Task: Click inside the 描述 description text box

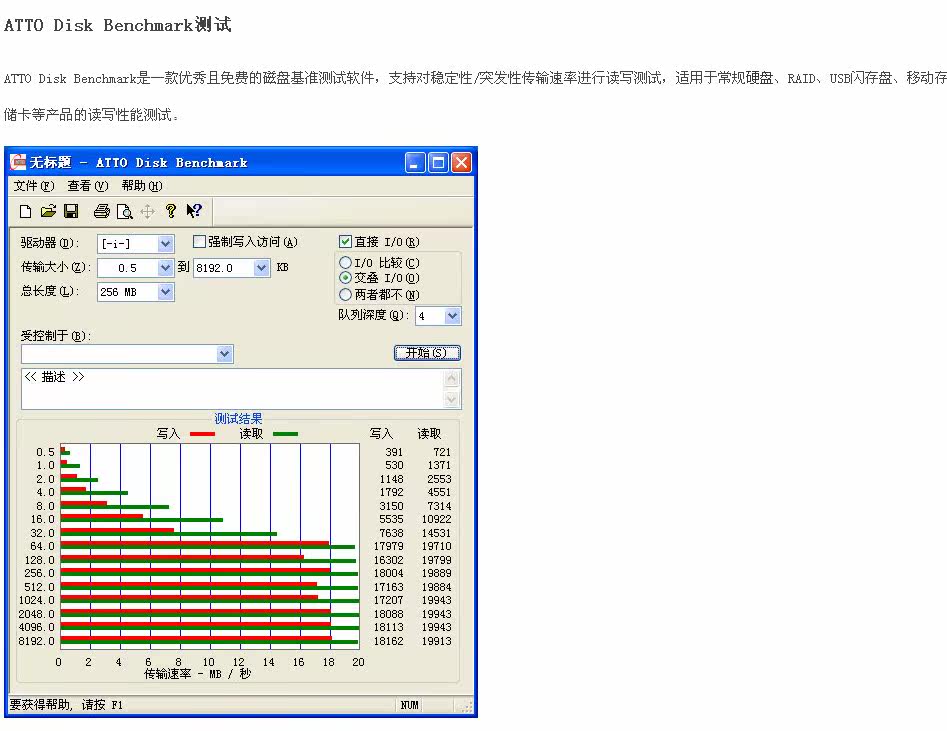Action: click(230, 389)
